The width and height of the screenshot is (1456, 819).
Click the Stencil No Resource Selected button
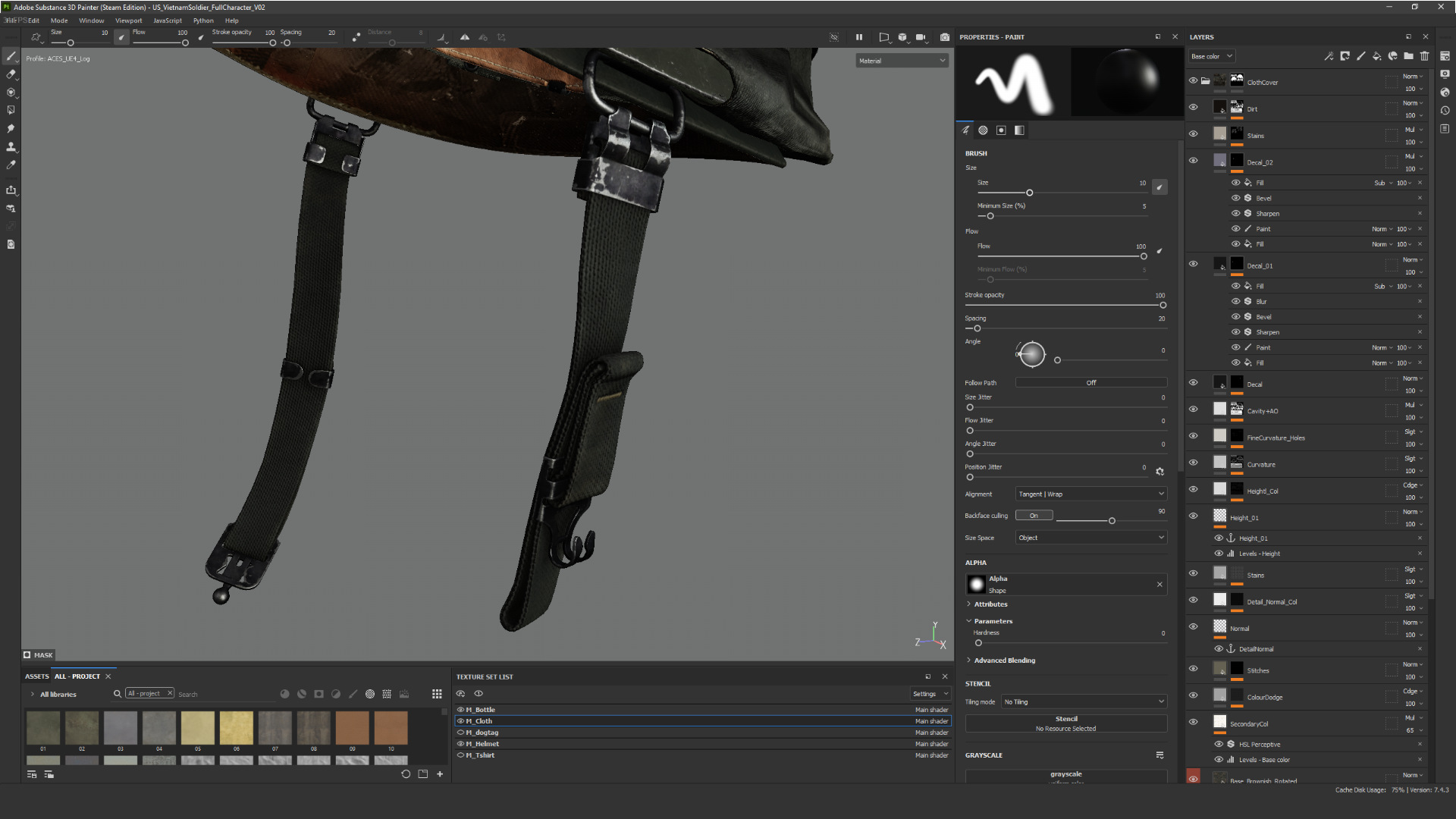pos(1065,723)
